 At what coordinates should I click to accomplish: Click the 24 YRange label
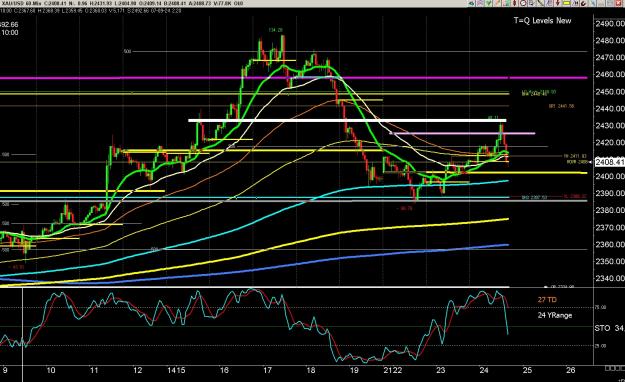click(555, 315)
